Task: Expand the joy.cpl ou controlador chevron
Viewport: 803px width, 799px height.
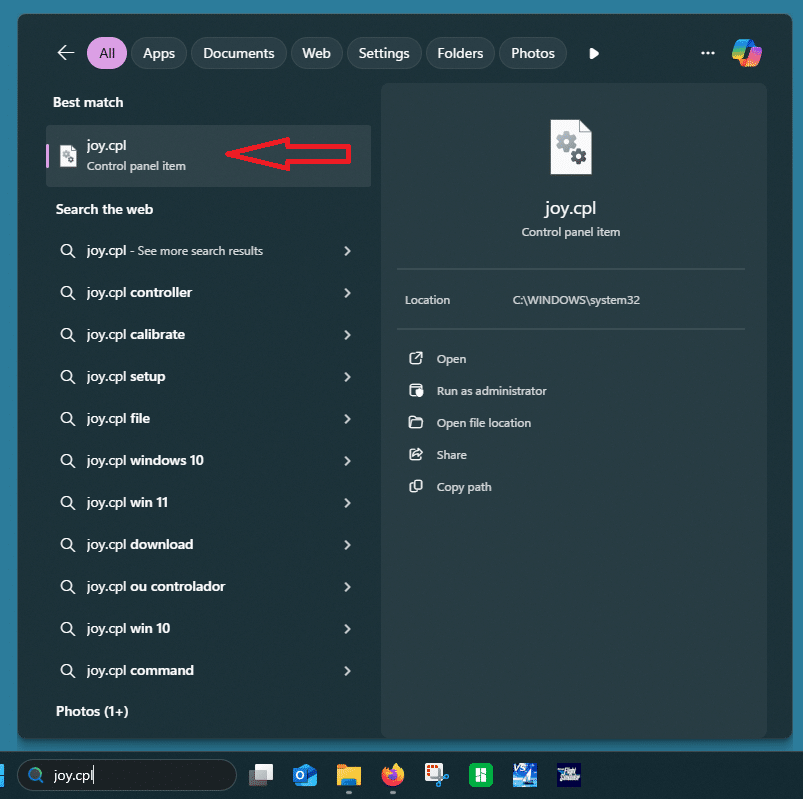Action: coord(347,587)
